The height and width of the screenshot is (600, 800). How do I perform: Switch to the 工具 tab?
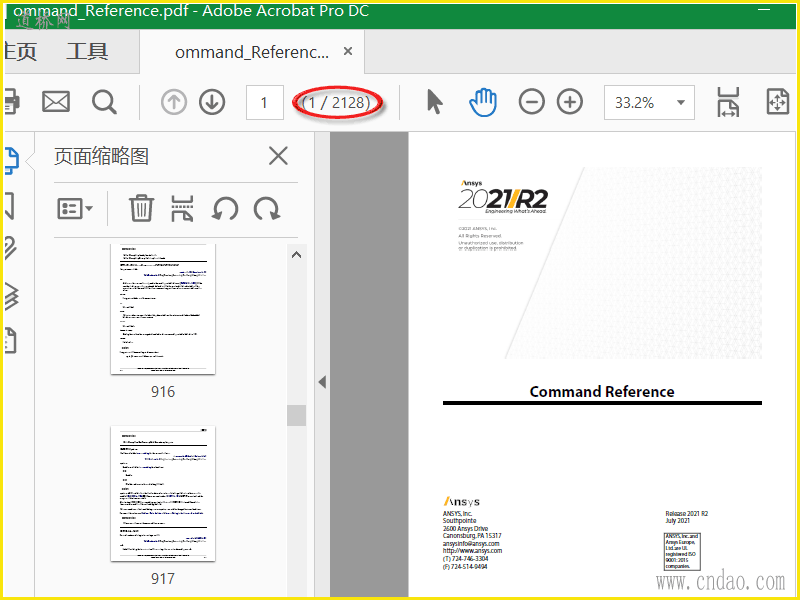coord(87,52)
